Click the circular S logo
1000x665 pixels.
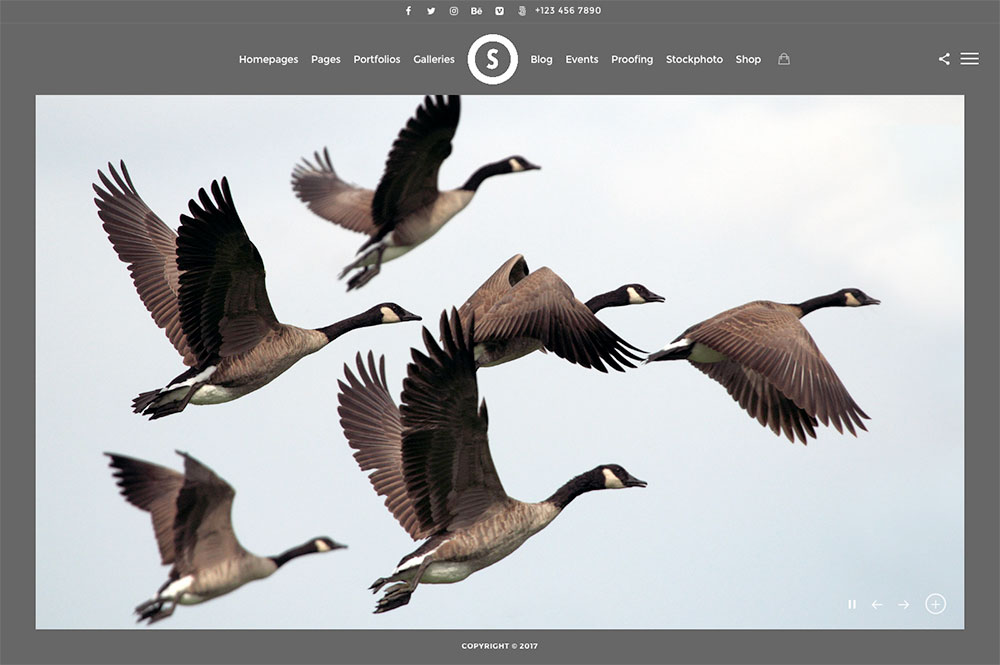click(492, 59)
